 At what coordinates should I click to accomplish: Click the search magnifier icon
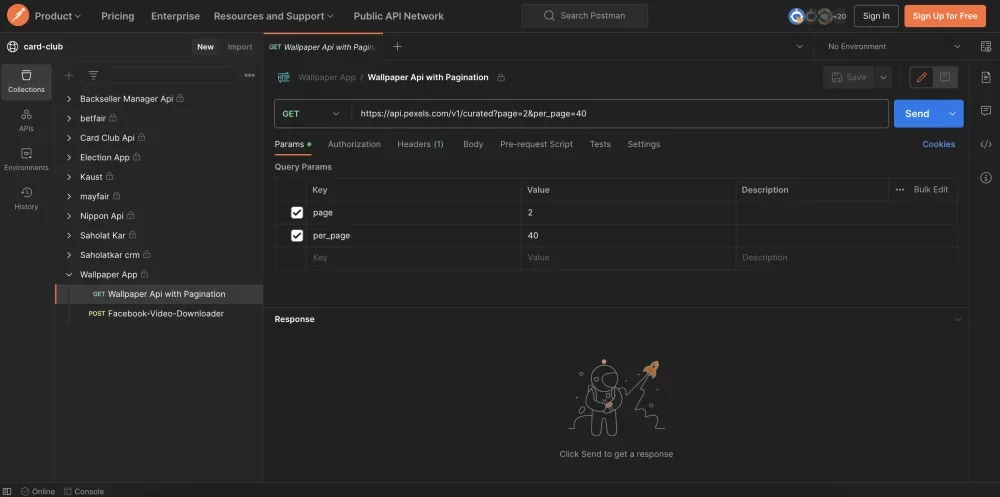[548, 16]
